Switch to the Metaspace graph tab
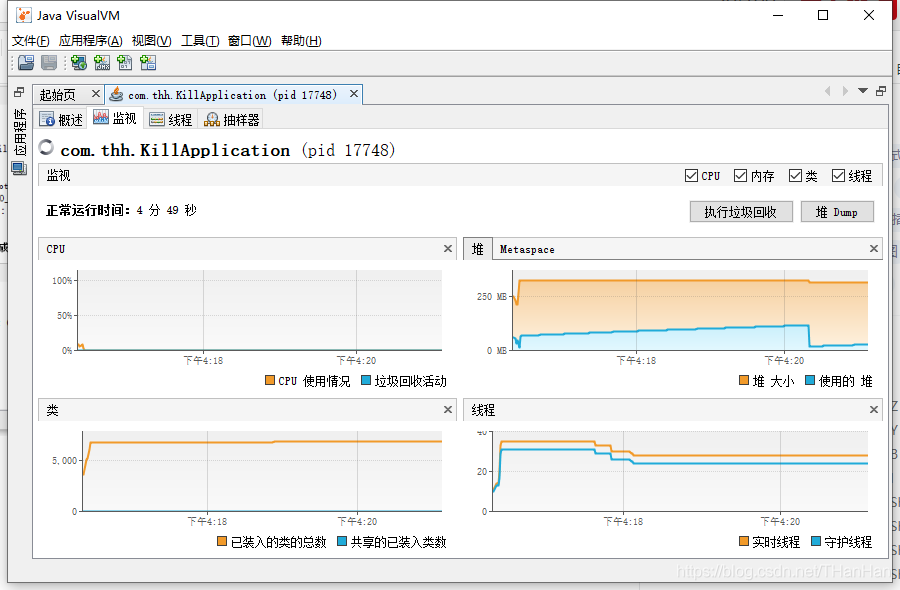Viewport: 900px width, 590px height. (528, 249)
